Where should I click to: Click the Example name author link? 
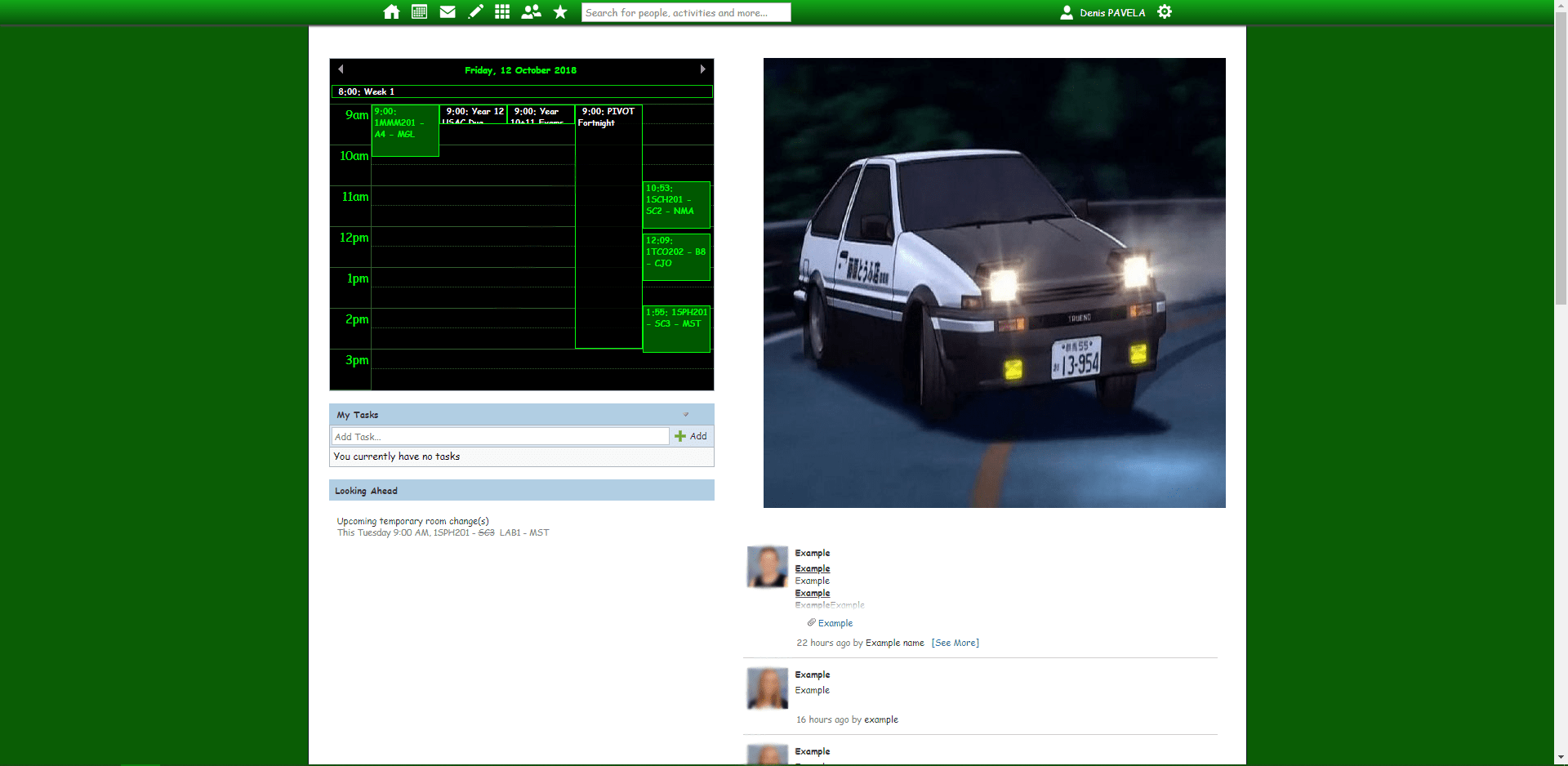pos(895,643)
